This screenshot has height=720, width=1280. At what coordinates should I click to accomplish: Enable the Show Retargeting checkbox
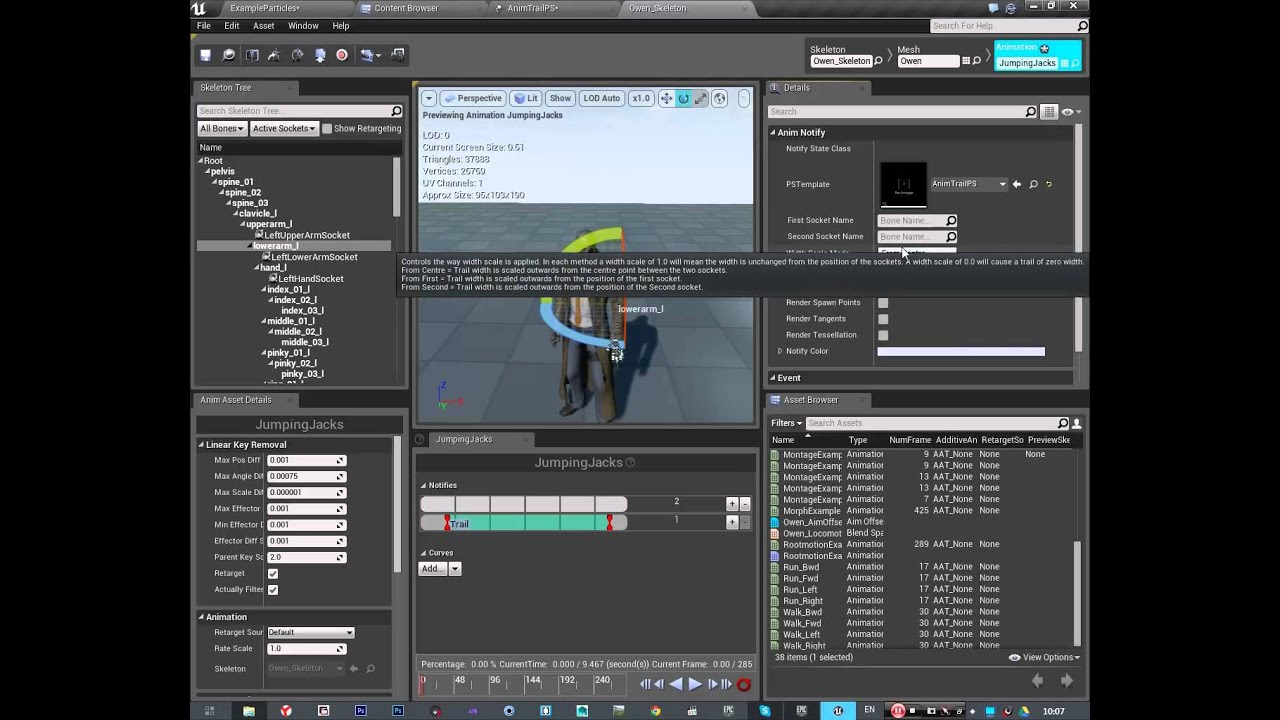[x=327, y=128]
